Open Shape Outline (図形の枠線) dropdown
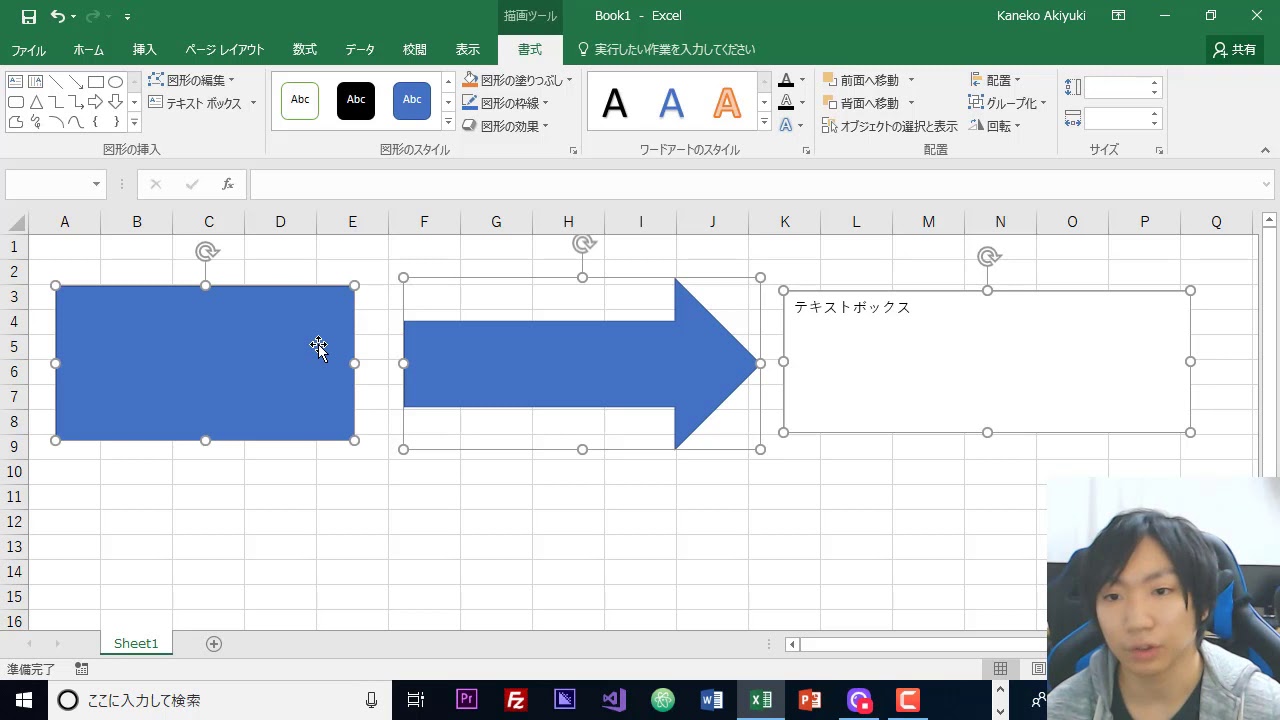This screenshot has width=1280, height=720. pos(505,103)
